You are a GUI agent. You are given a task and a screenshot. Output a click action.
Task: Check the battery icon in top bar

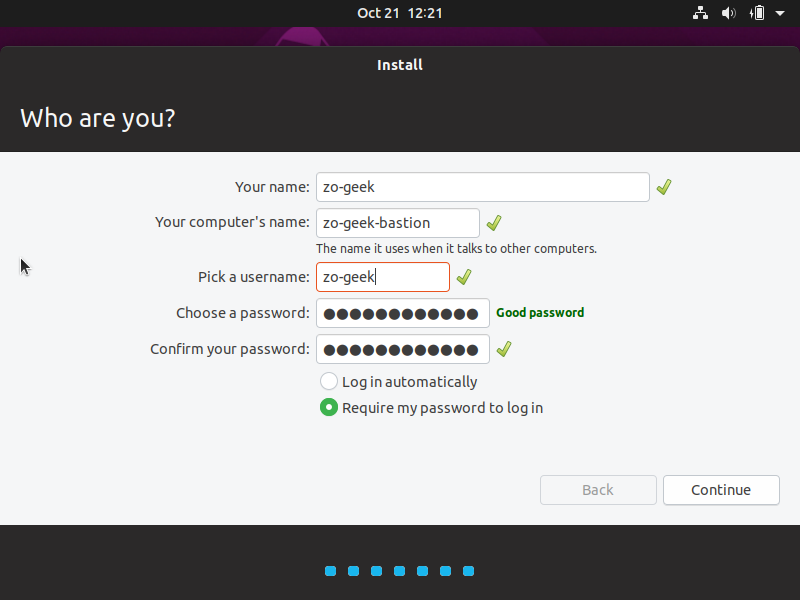click(x=757, y=13)
